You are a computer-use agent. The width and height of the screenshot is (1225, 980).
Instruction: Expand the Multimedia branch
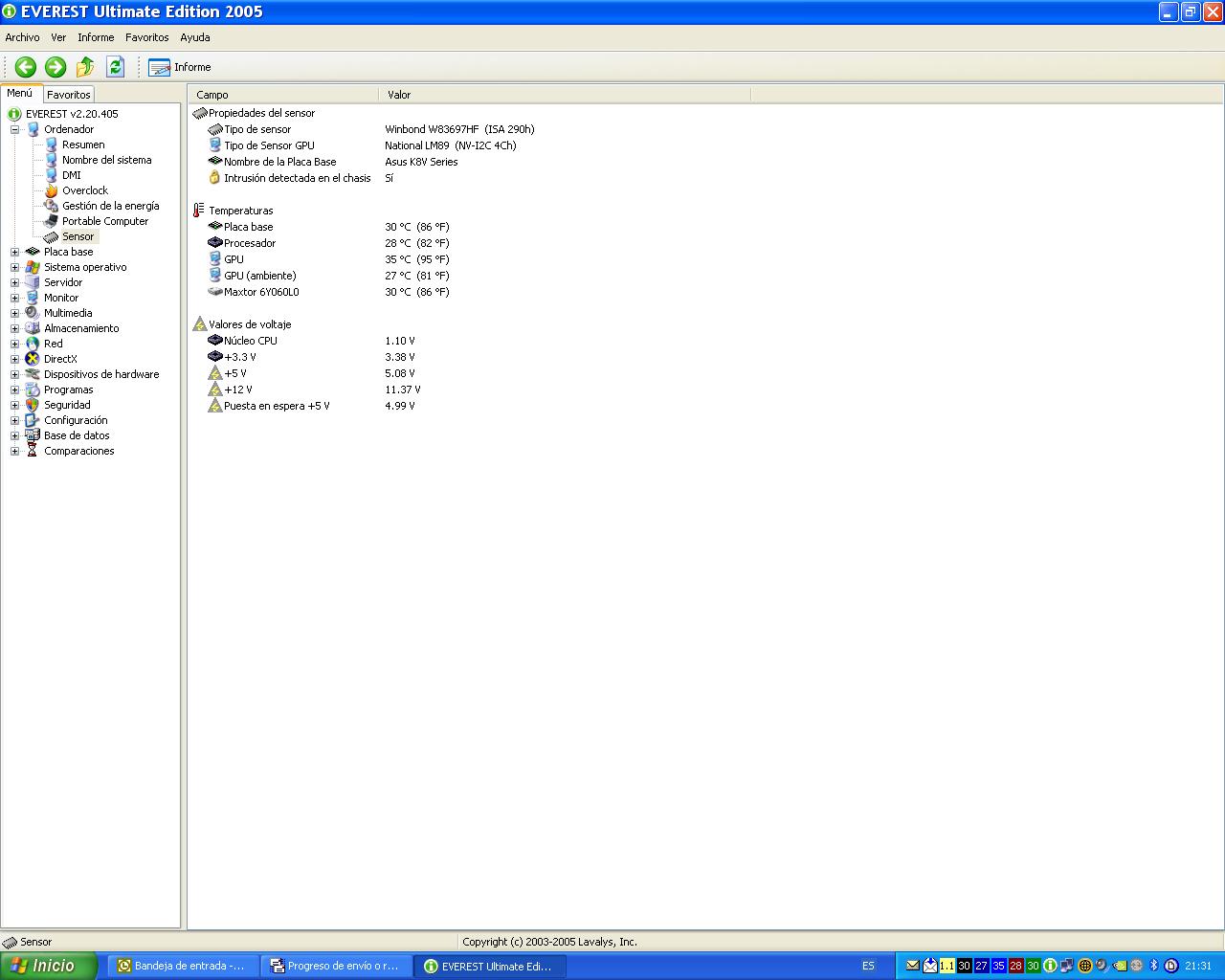click(x=15, y=313)
